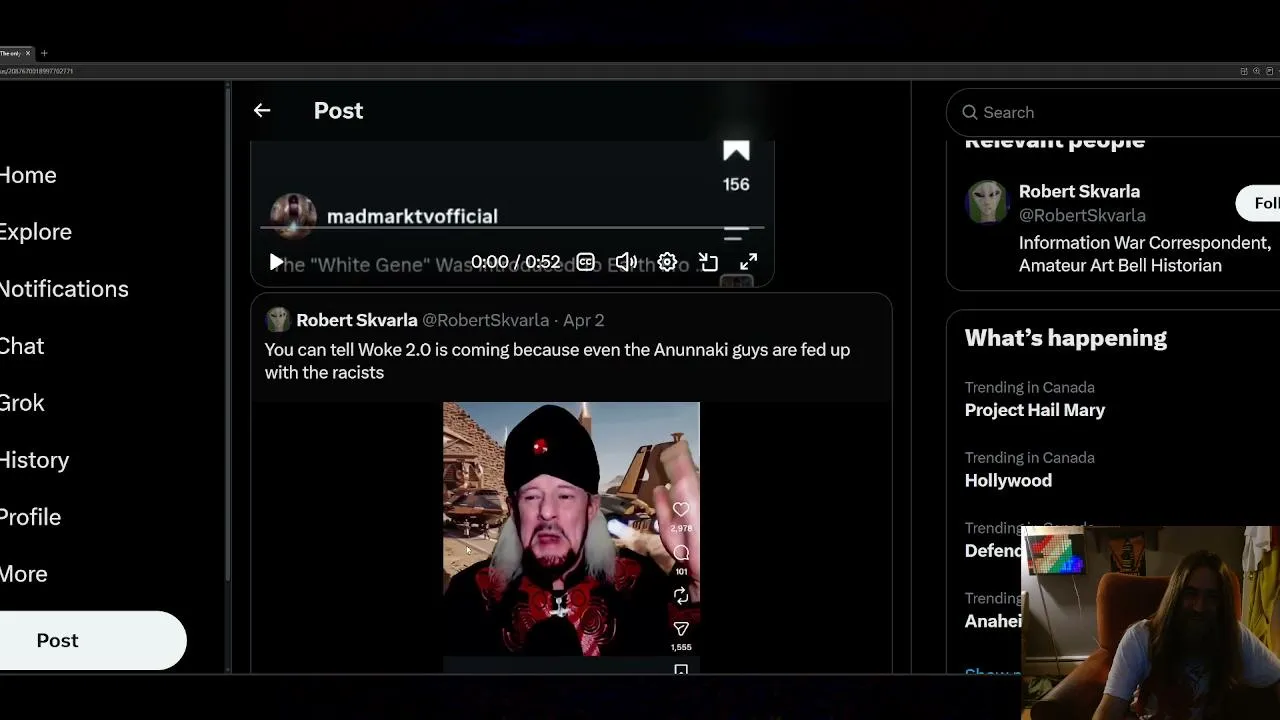
Task: Seek along the video progress bar
Action: point(512,228)
